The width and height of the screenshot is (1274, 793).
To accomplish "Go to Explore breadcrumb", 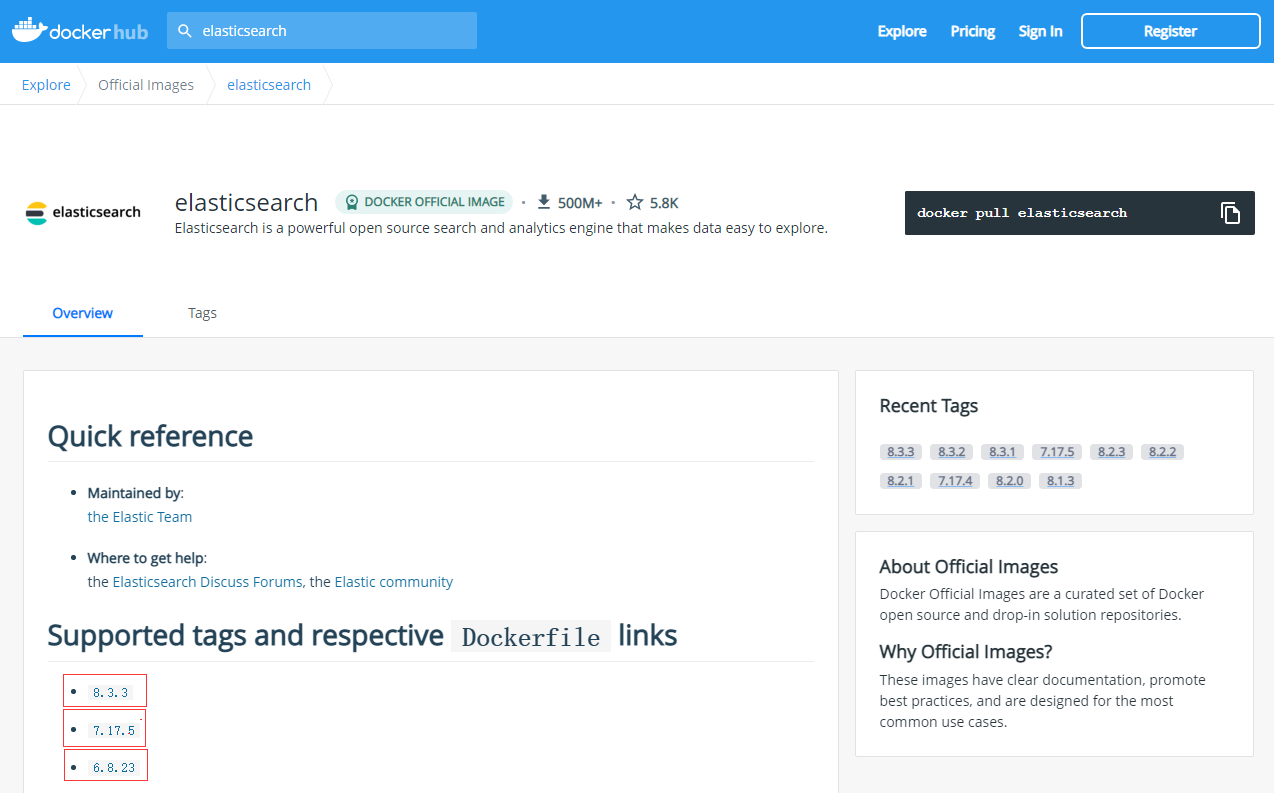I will (46, 85).
